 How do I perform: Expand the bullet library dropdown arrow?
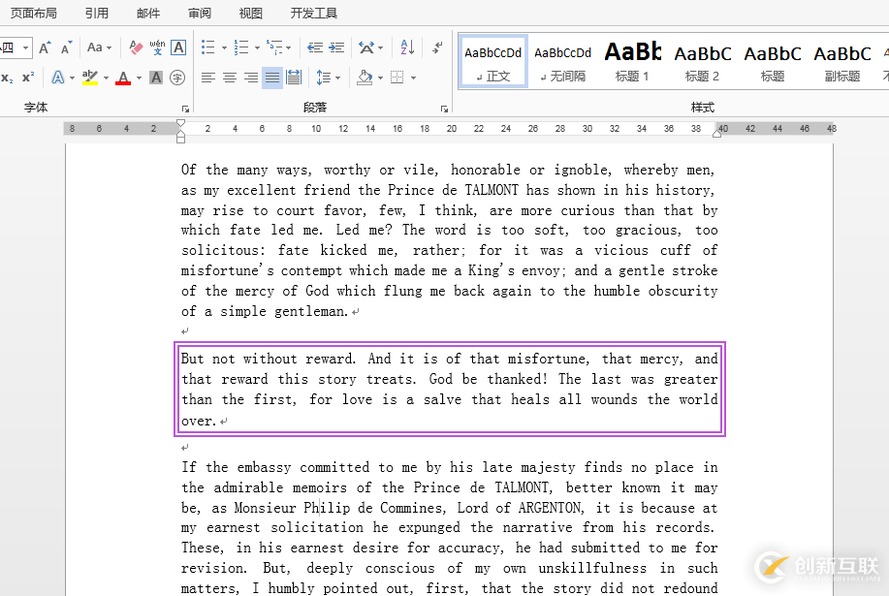tap(224, 48)
